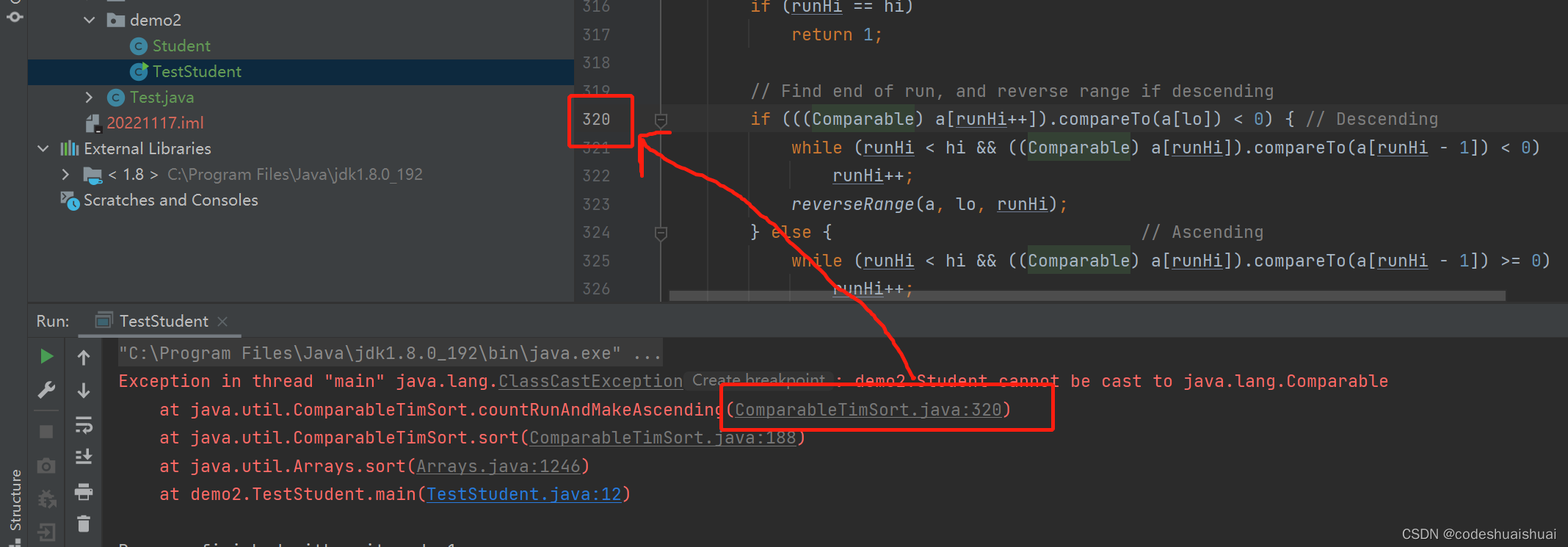Expand the JDK 1.8 library node
This screenshot has width=1568, height=547.
tap(66, 174)
